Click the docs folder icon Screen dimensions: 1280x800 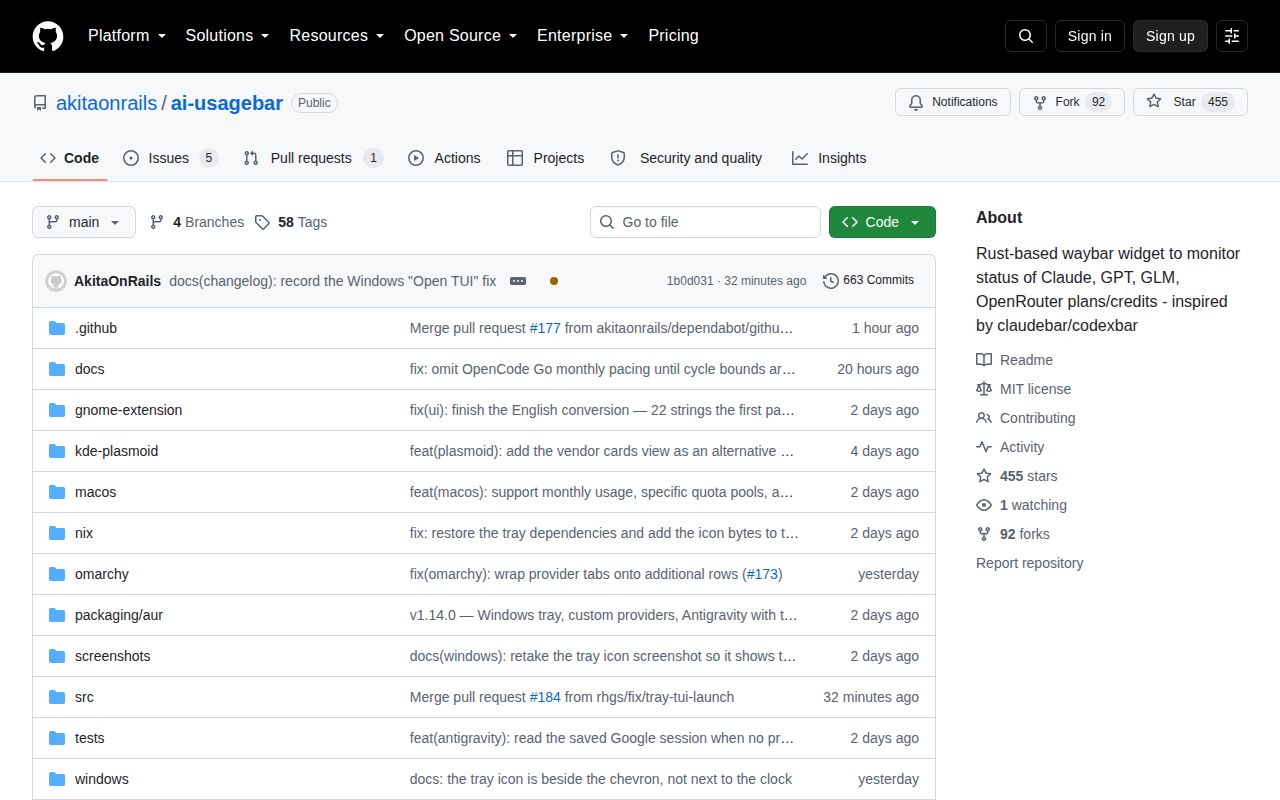pos(57,369)
